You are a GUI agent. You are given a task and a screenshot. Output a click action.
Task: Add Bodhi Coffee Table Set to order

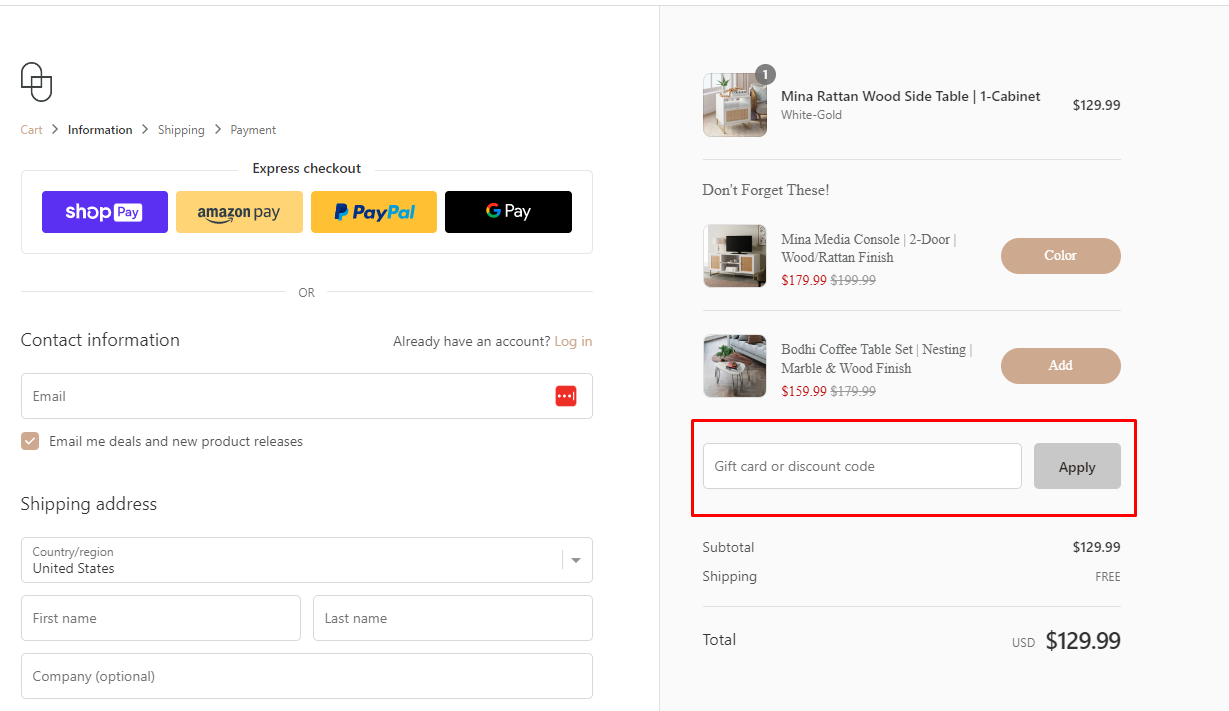[1061, 366]
